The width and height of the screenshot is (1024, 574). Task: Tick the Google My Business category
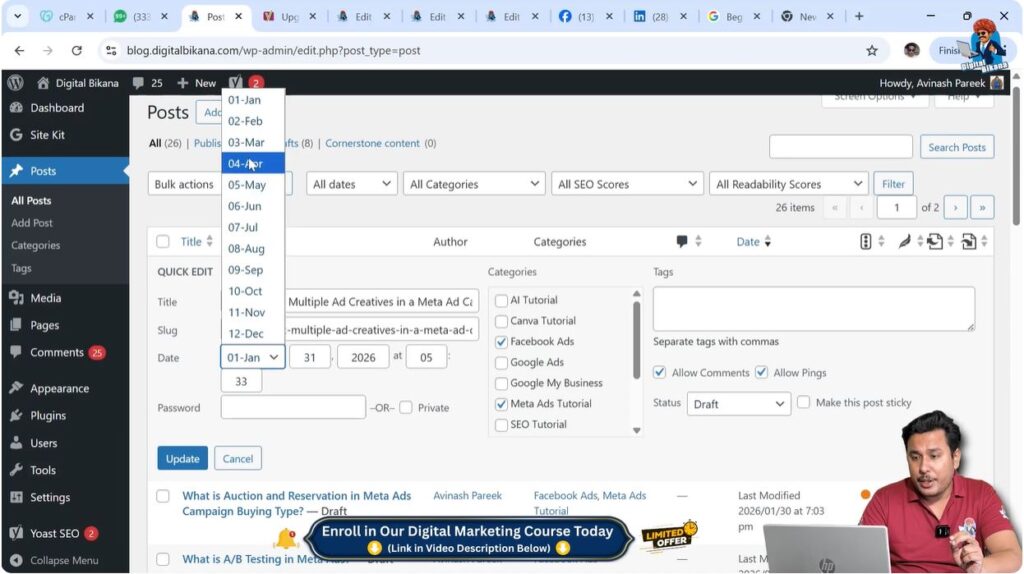(502, 383)
